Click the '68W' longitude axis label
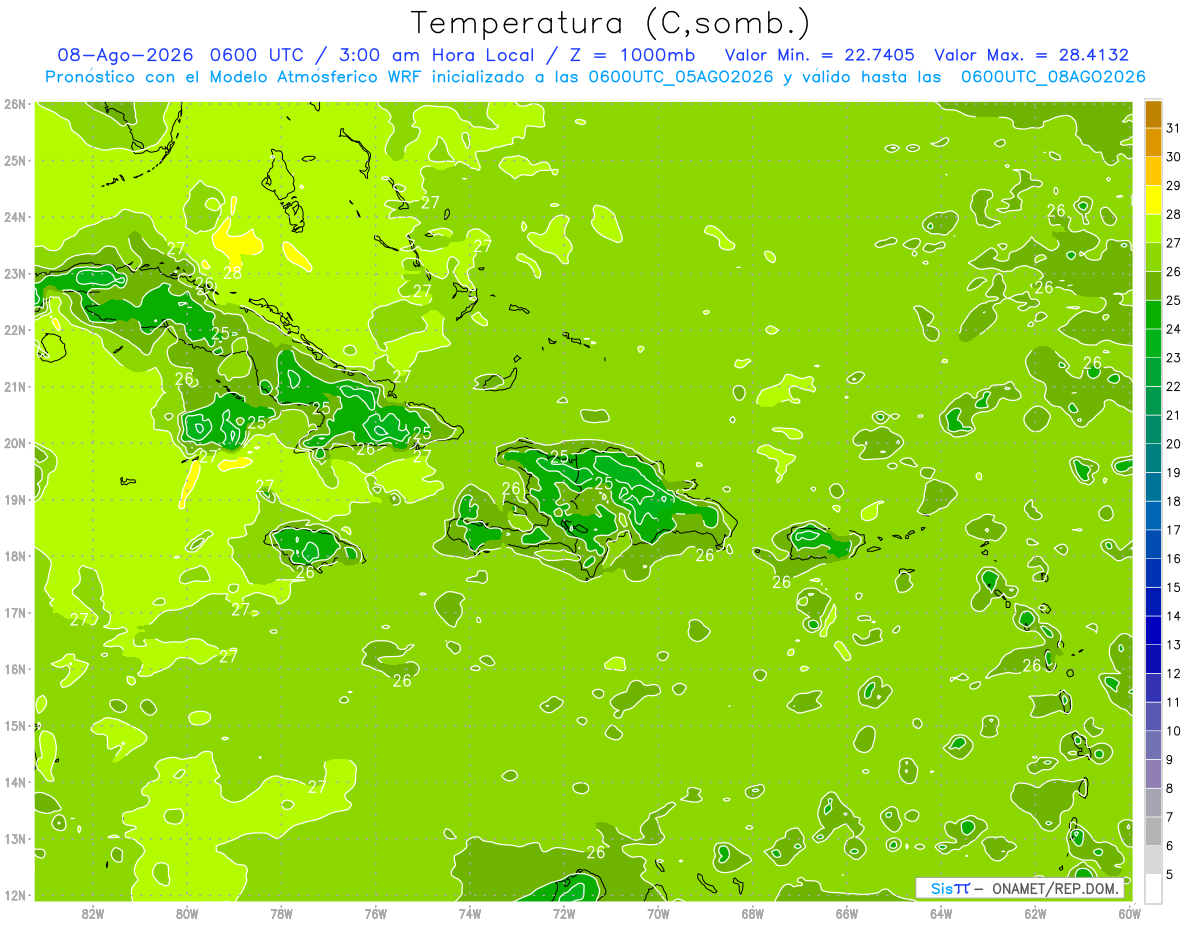This screenshot has height=927, width=1200. tap(752, 913)
